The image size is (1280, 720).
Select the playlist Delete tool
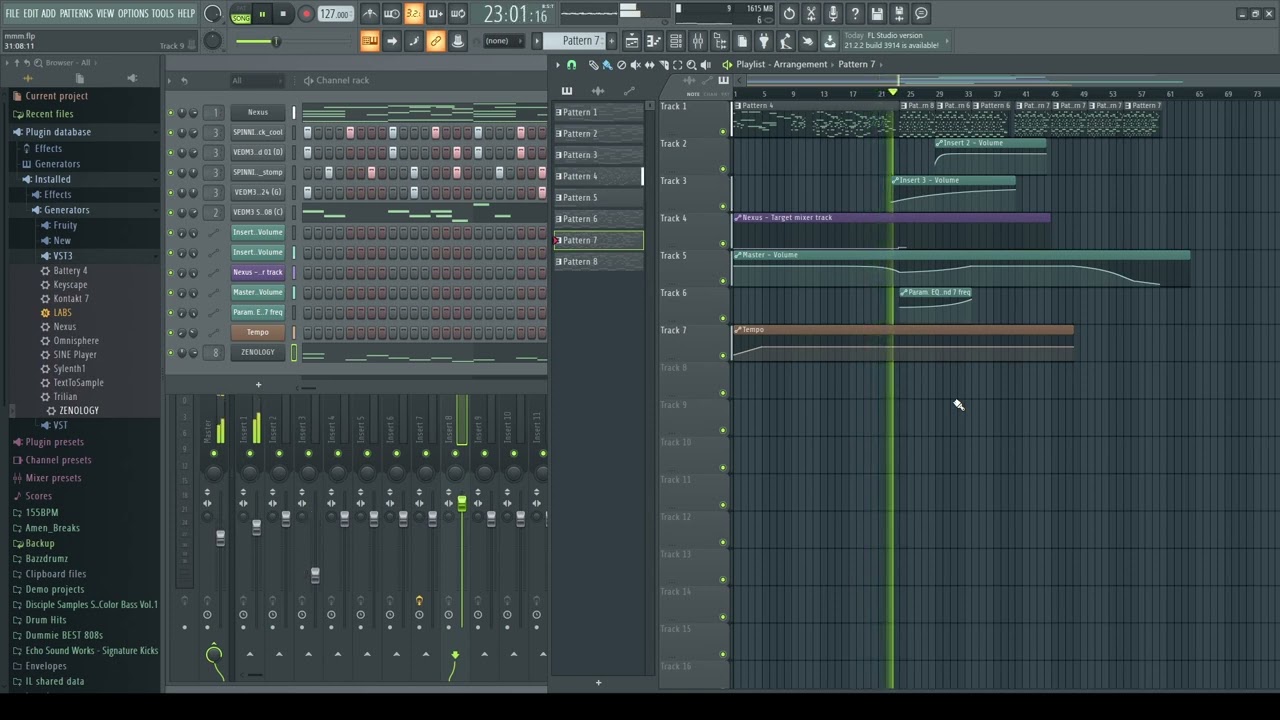tap(621, 65)
